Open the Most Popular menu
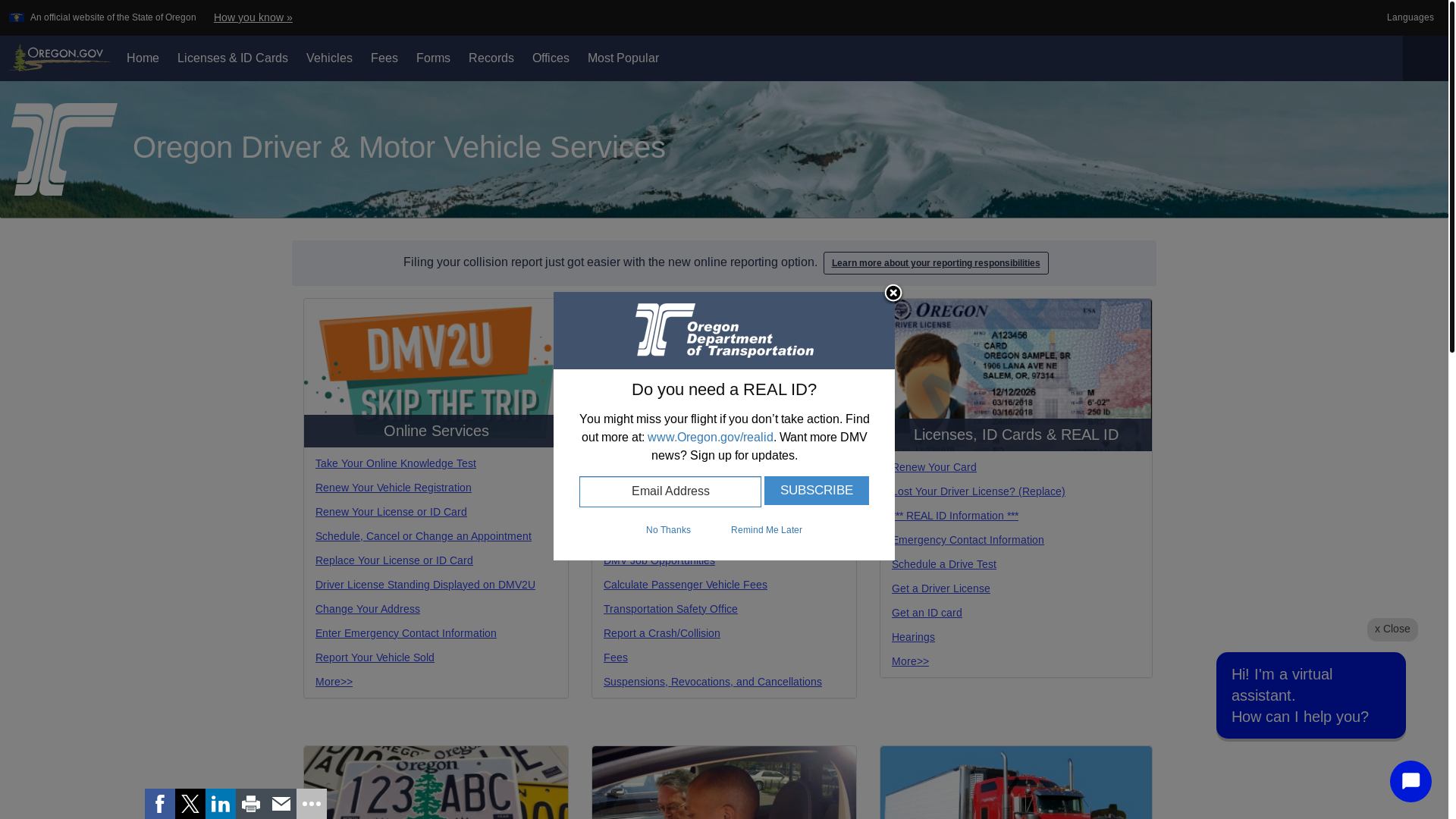Viewport: 1456px width, 819px height. 623,58
